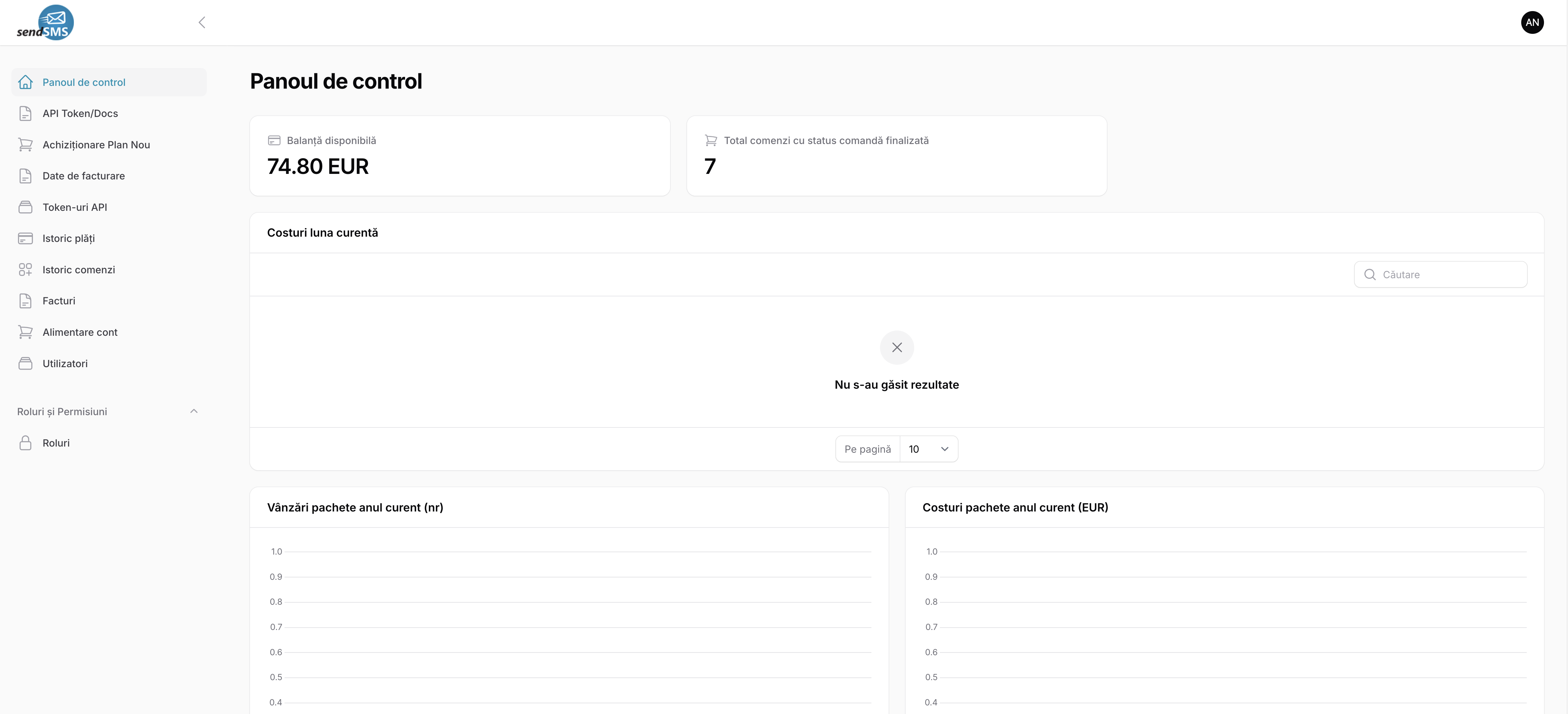Image resolution: width=1568 pixels, height=714 pixels.
Task: Click the cart icon beside Achiziționare Plan Nou
Action: [x=26, y=145]
